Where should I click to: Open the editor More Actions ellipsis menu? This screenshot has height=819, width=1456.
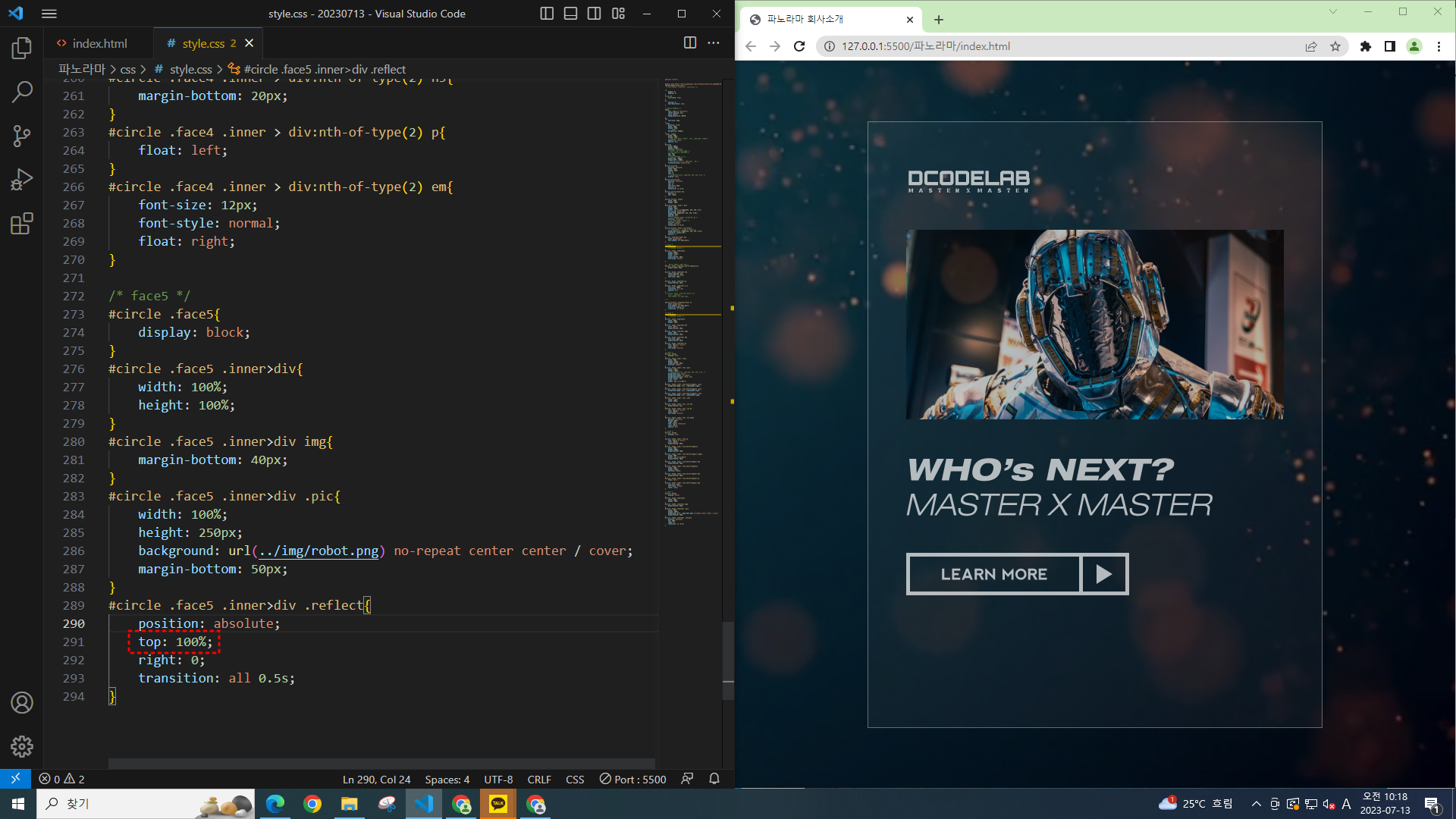point(714,43)
